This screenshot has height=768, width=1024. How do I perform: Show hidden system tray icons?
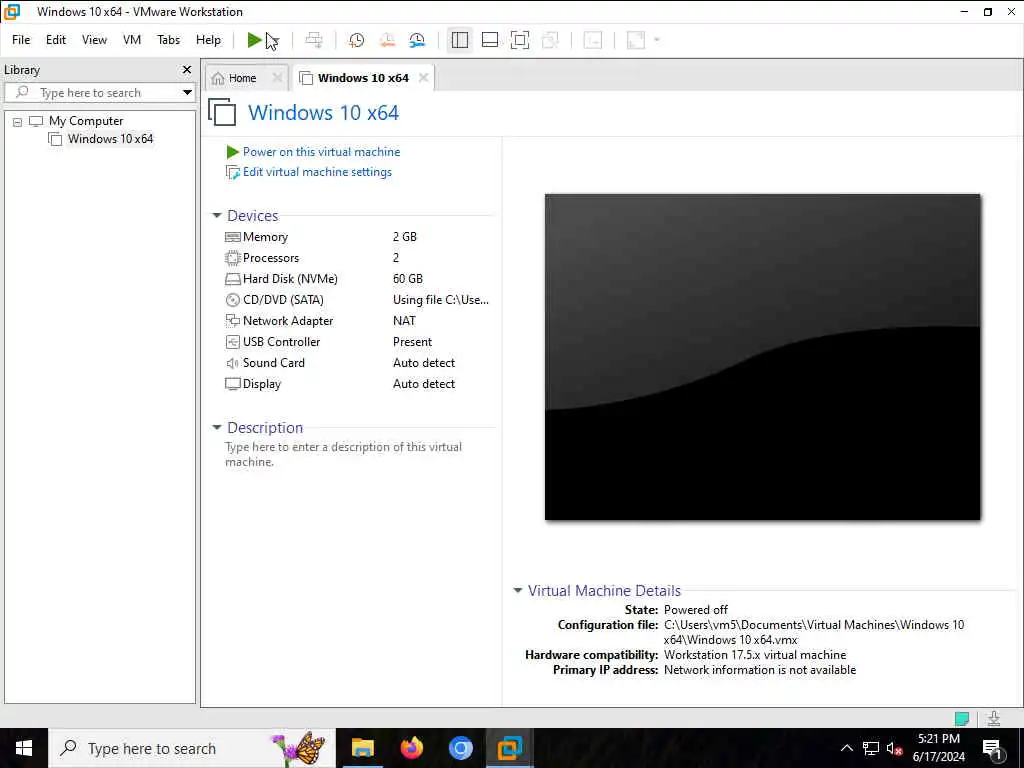click(846, 748)
